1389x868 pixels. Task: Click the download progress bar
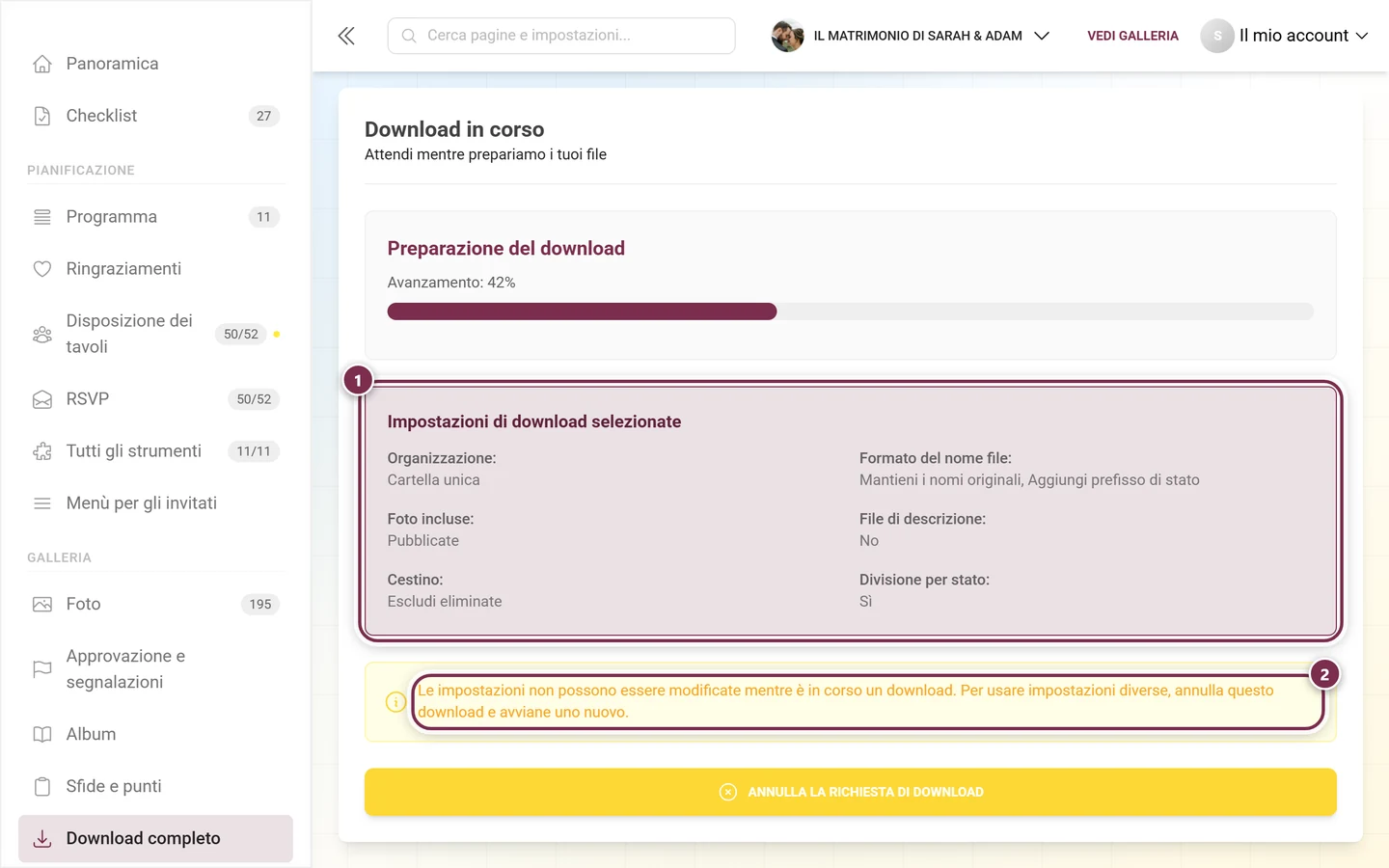point(850,312)
